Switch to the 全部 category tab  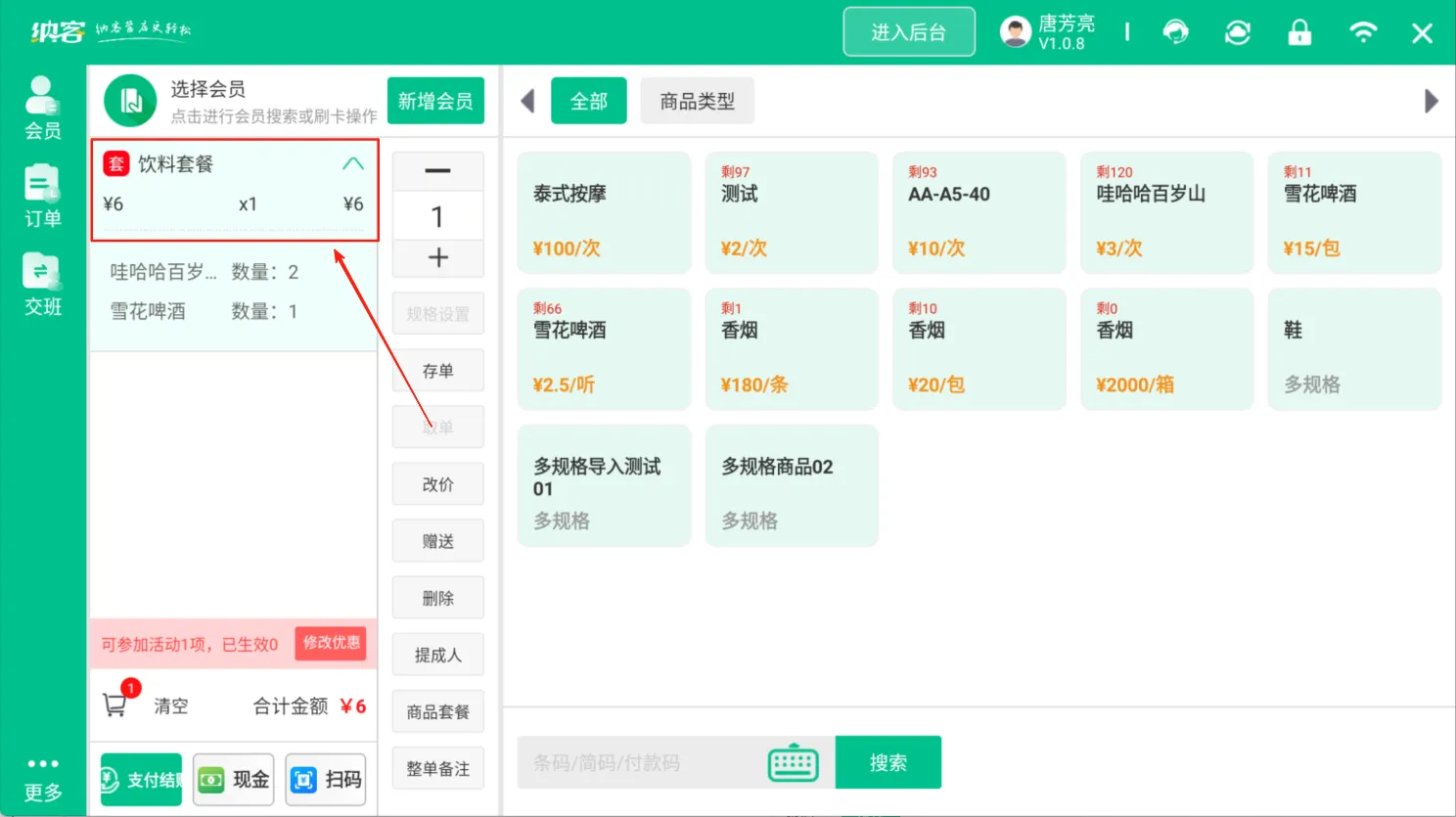589,100
